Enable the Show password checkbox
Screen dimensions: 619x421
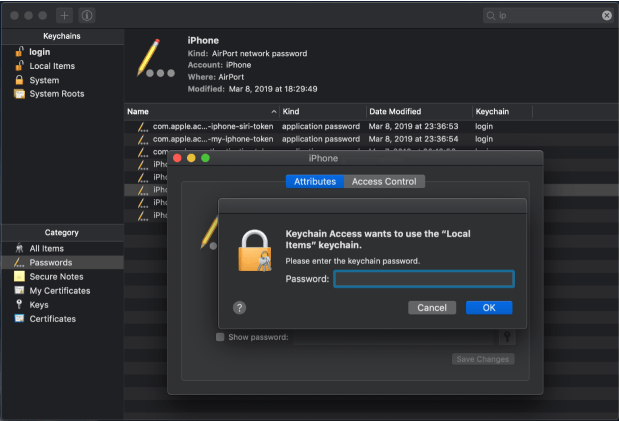[x=220, y=337]
